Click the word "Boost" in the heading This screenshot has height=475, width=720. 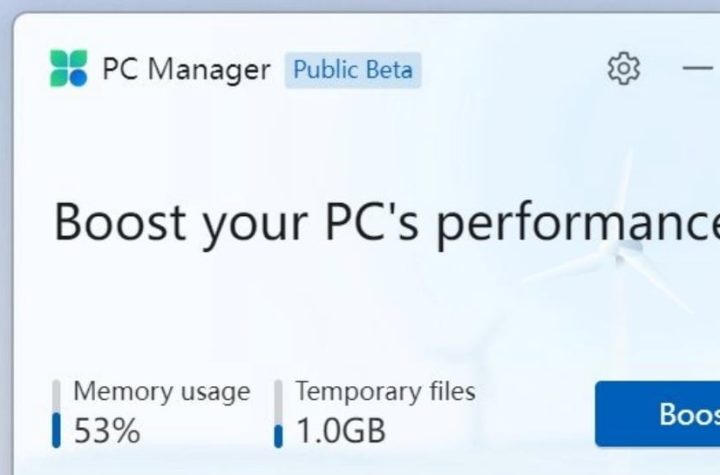(x=120, y=221)
